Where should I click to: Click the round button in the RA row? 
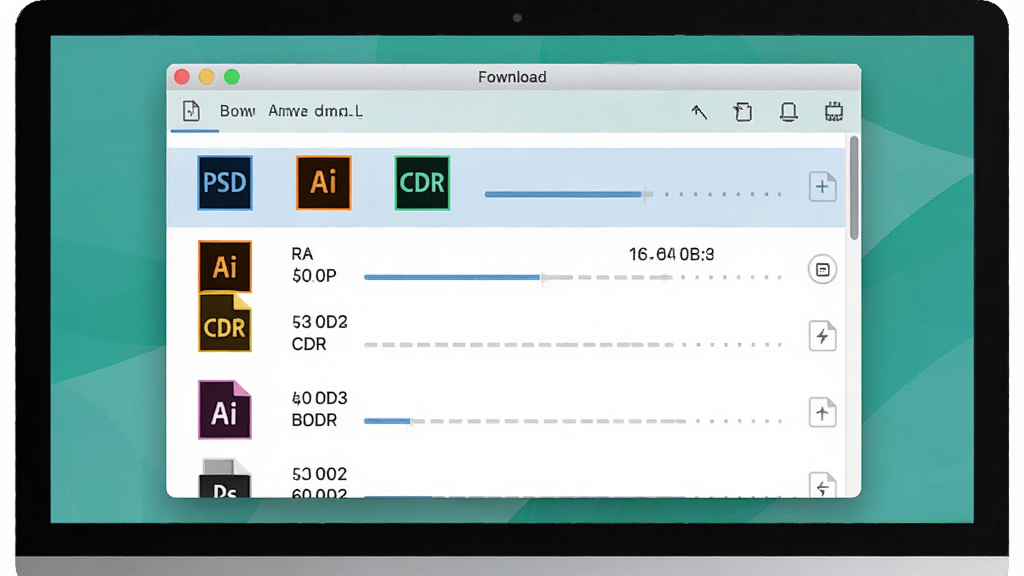pyautogui.click(x=822, y=270)
